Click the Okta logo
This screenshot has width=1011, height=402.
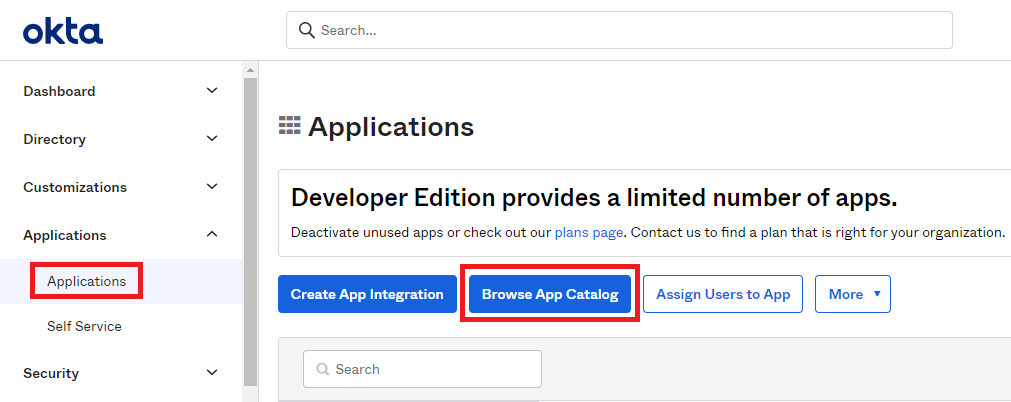click(x=63, y=32)
